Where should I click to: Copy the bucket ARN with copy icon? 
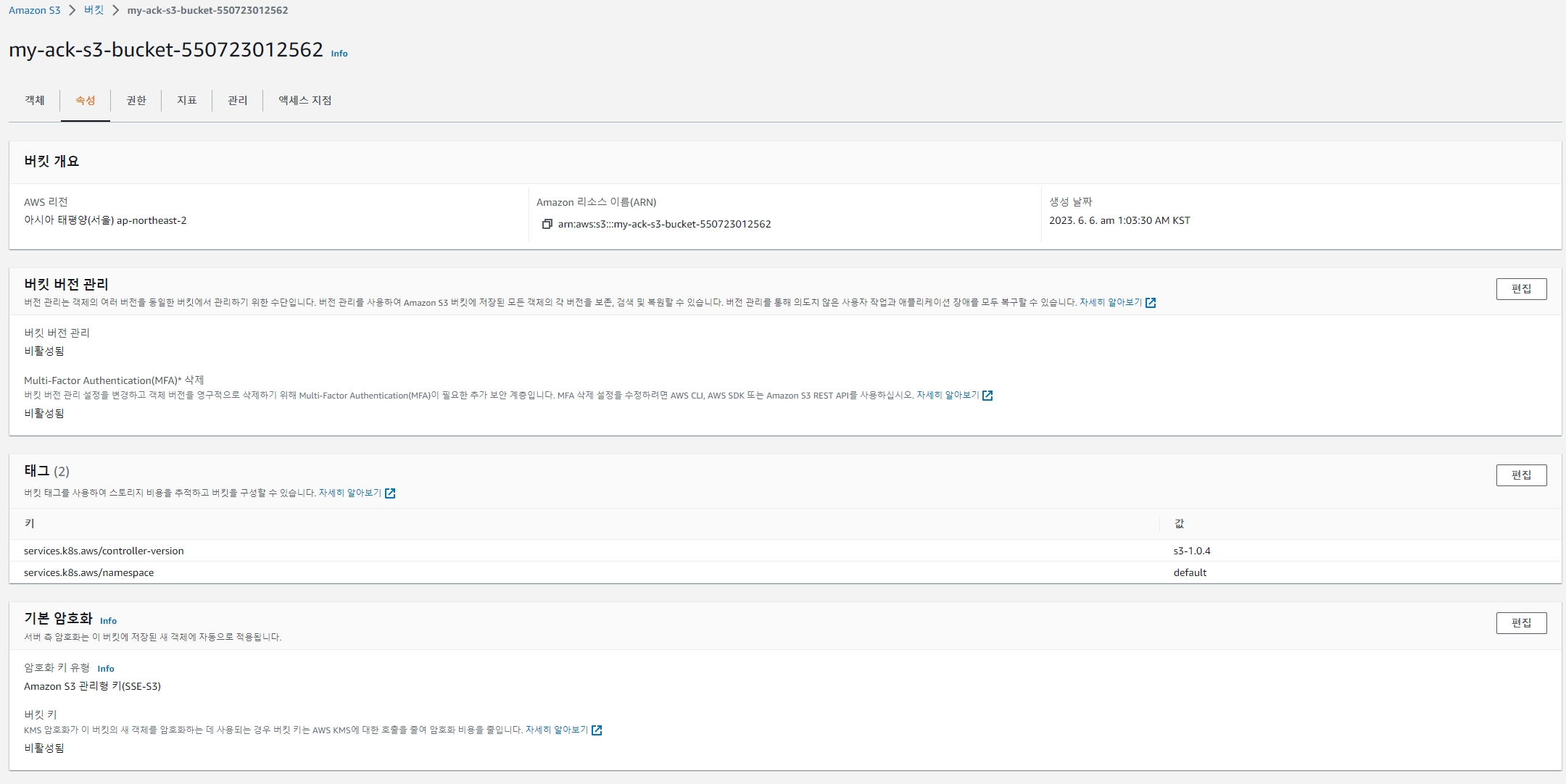point(547,224)
